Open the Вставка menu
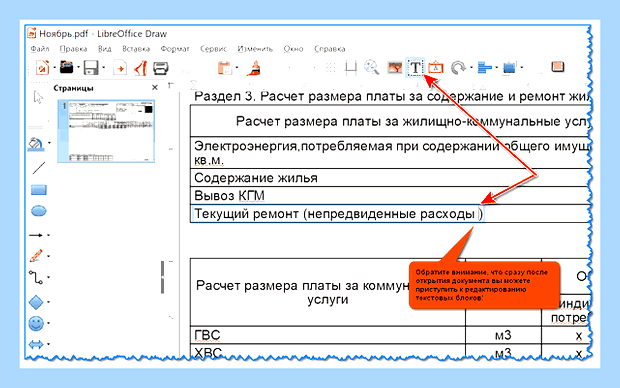 [x=136, y=49]
